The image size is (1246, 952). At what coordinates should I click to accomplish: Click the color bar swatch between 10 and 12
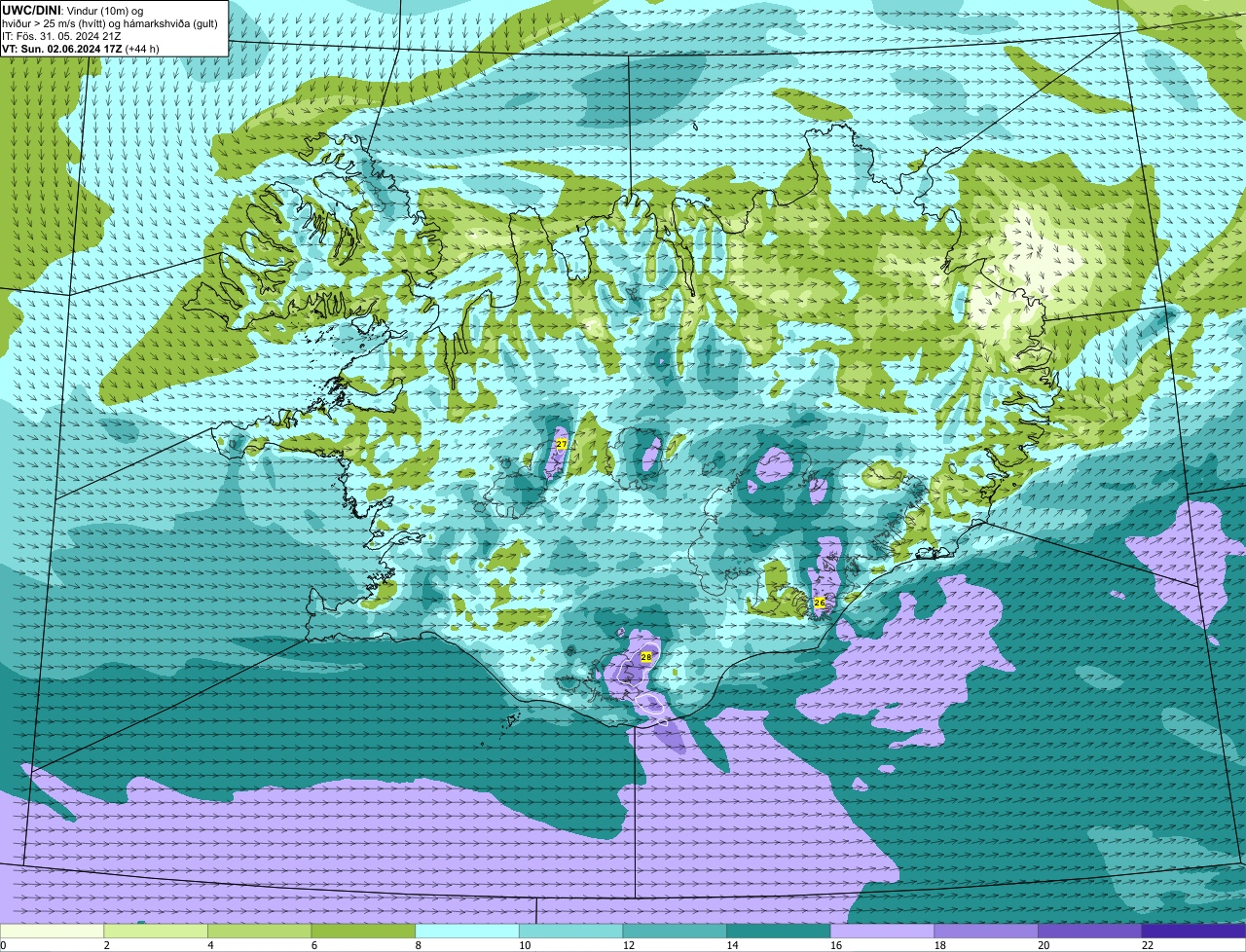[x=571, y=931]
